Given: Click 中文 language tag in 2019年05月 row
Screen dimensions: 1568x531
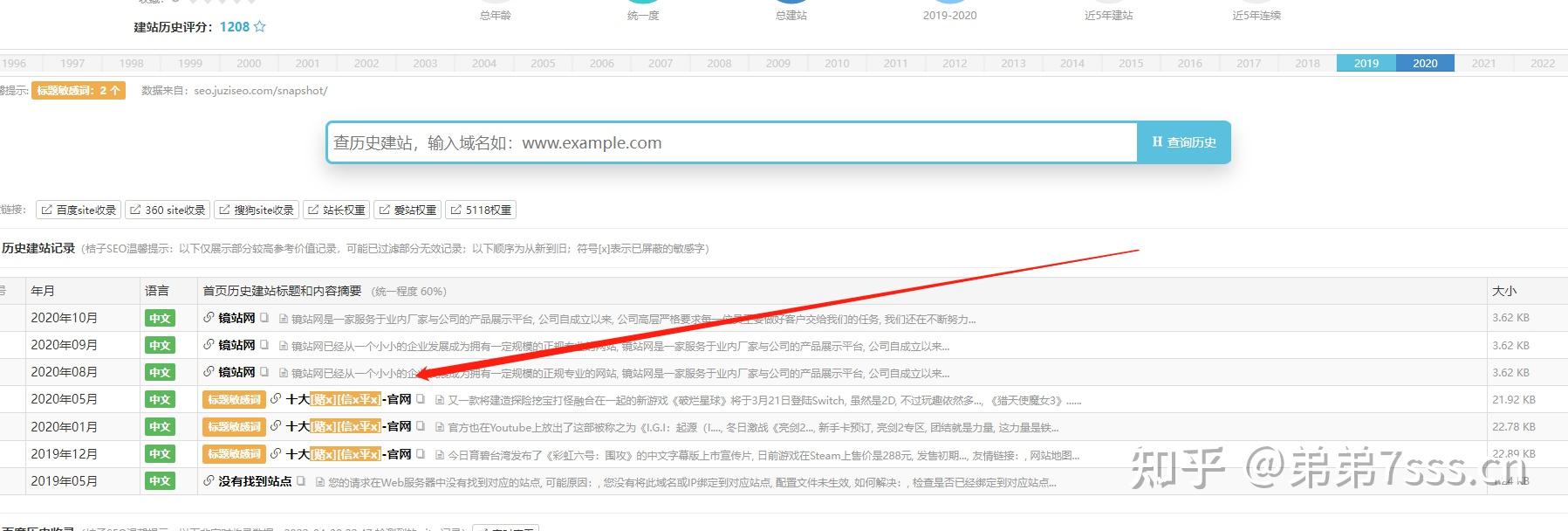Looking at the screenshot, I should [x=160, y=480].
